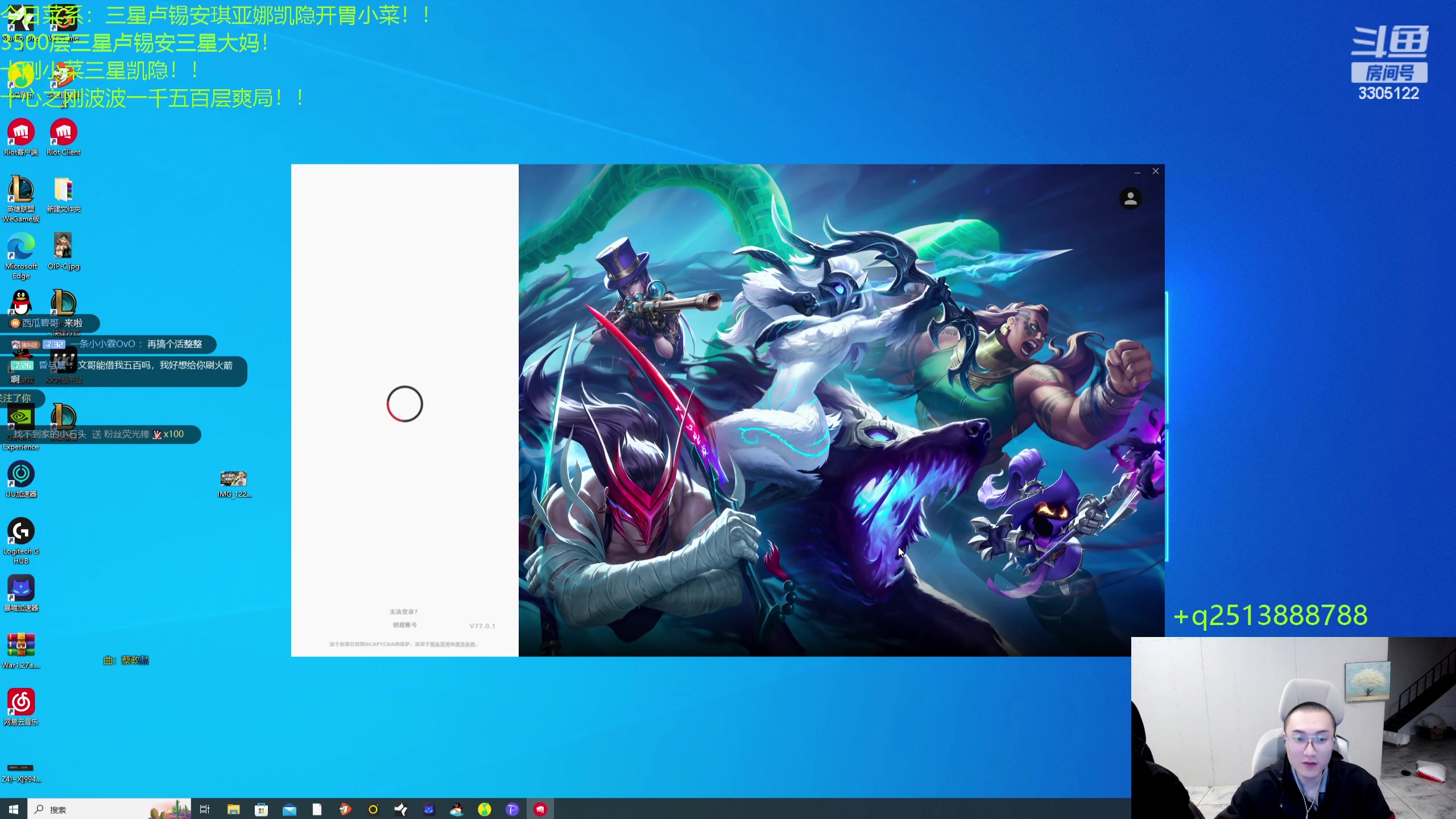This screenshot has height=819, width=1456.
Task: Click the 创建账号 link
Action: (x=404, y=625)
